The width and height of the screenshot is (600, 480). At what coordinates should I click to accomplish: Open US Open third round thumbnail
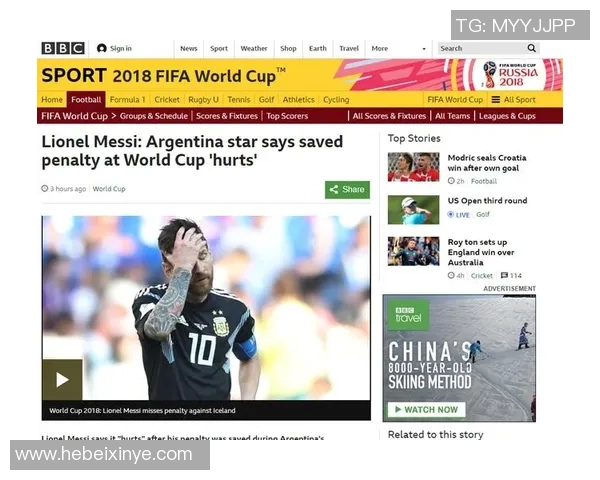413,209
